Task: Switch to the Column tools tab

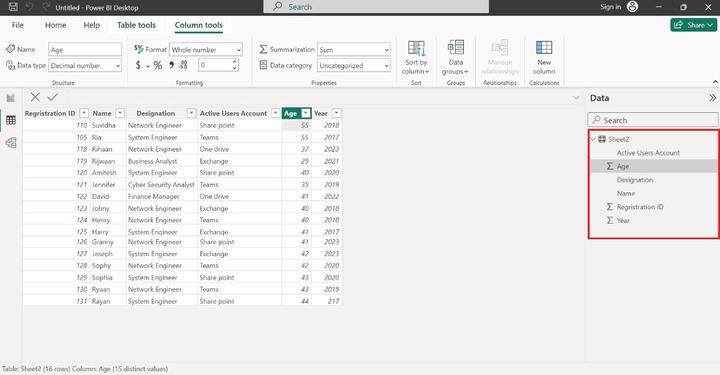Action: tap(198, 25)
